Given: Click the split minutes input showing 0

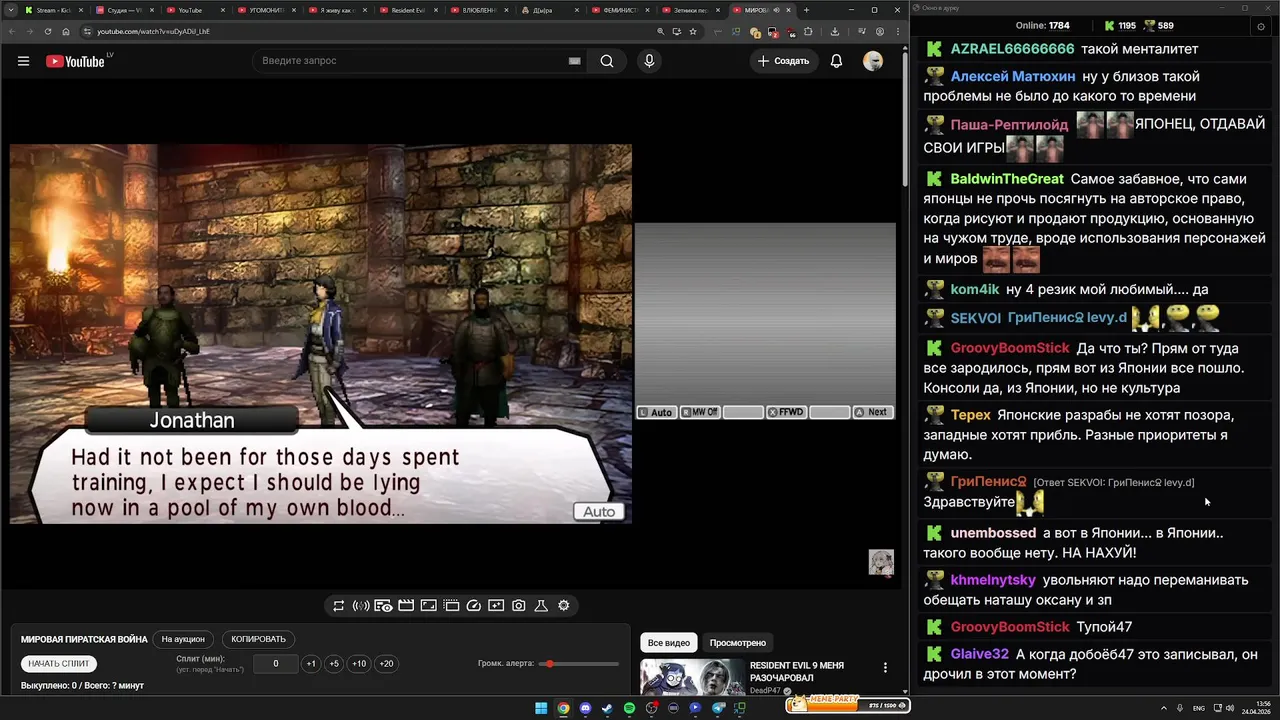Looking at the screenshot, I should coord(276,664).
